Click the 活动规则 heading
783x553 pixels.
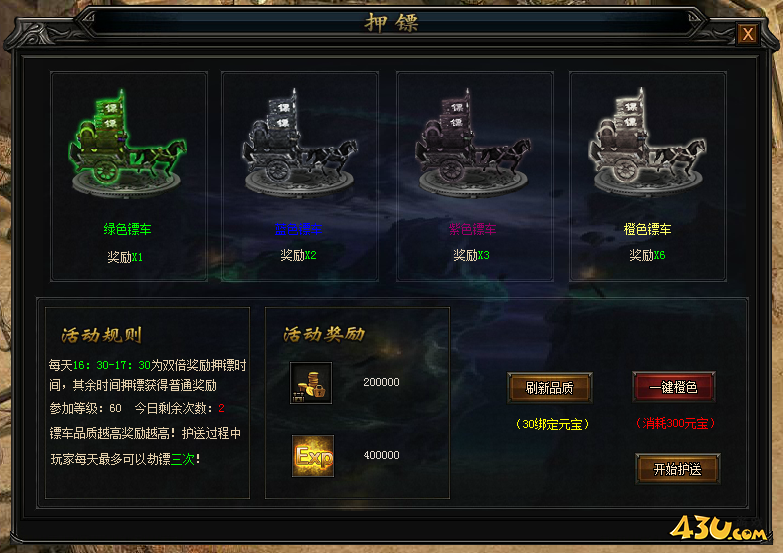(x=102, y=335)
